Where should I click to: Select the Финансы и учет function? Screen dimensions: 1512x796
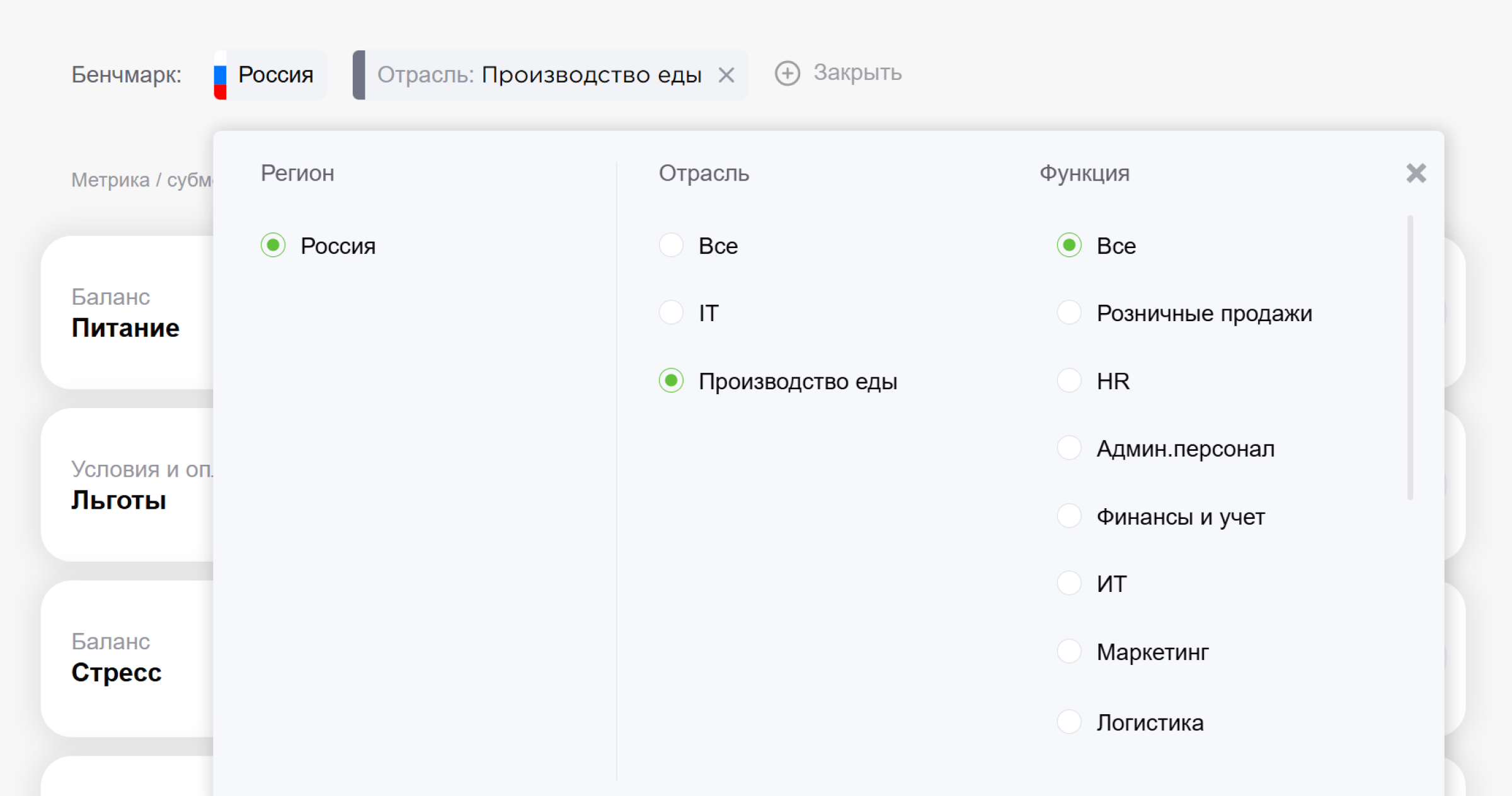(x=1069, y=516)
